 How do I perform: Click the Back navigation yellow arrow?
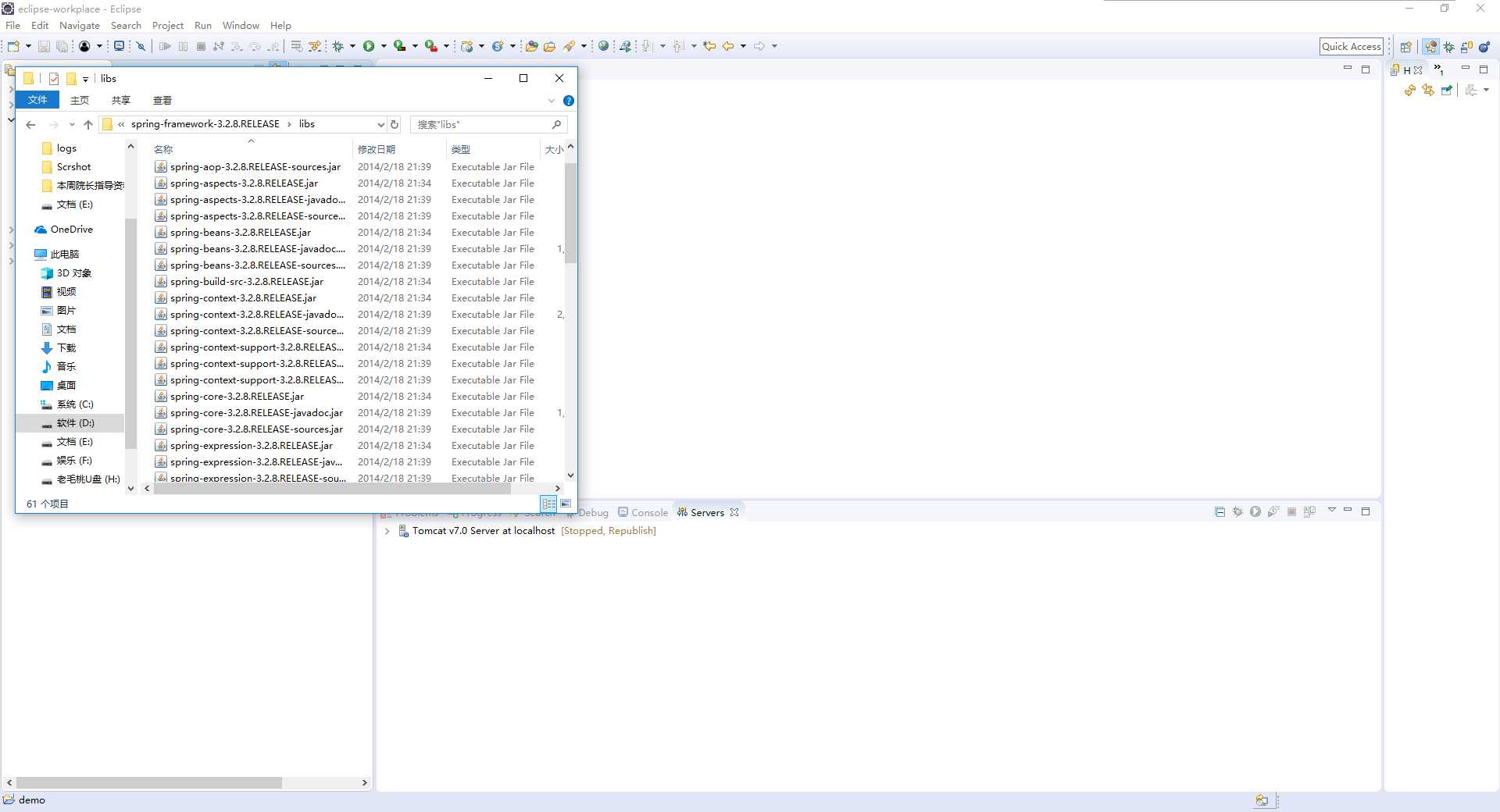[x=728, y=46]
